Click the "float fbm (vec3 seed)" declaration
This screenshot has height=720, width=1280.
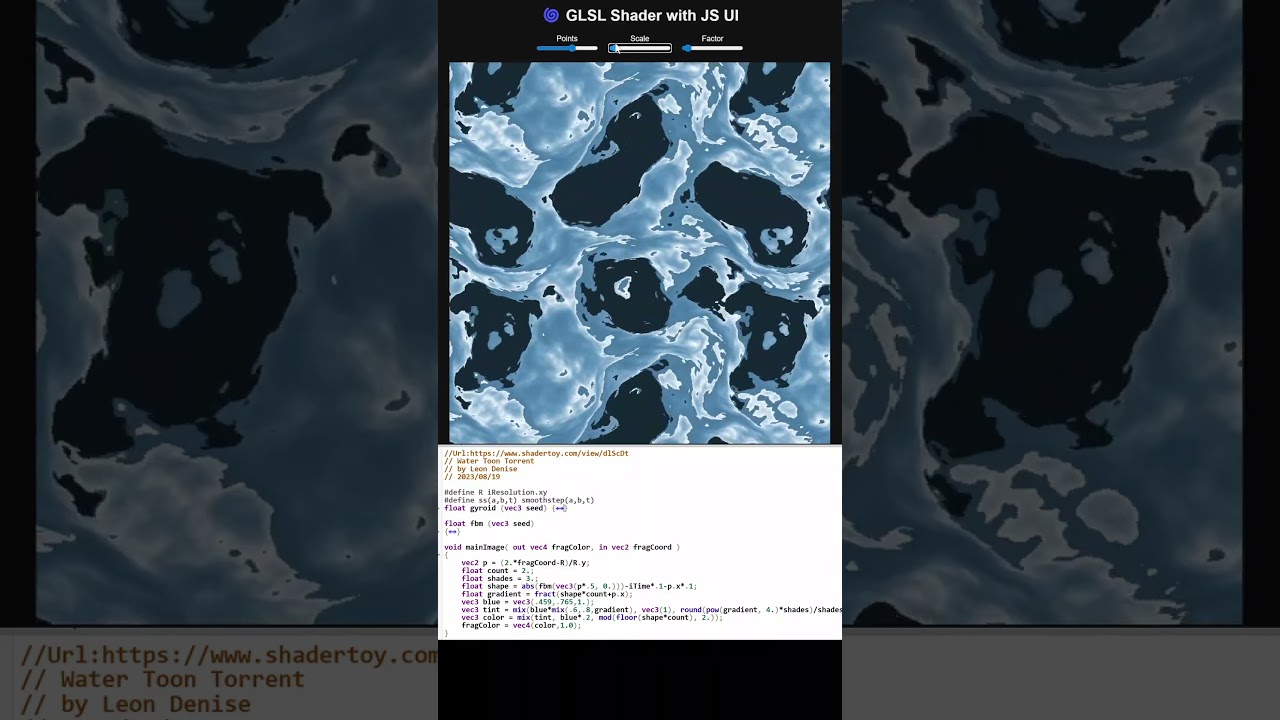[x=490, y=523]
